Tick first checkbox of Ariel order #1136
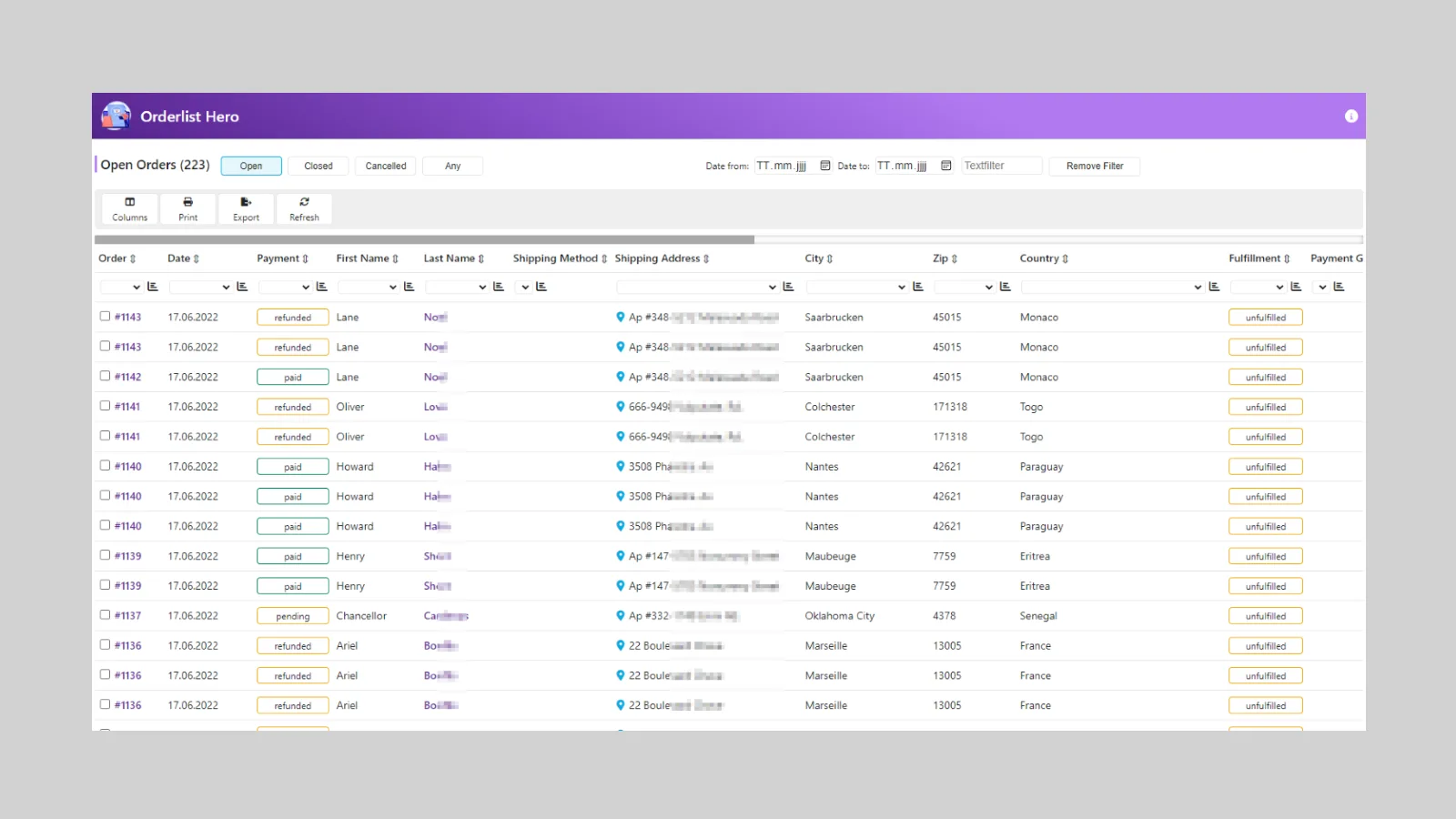Image resolution: width=1456 pixels, height=819 pixels. (x=105, y=645)
